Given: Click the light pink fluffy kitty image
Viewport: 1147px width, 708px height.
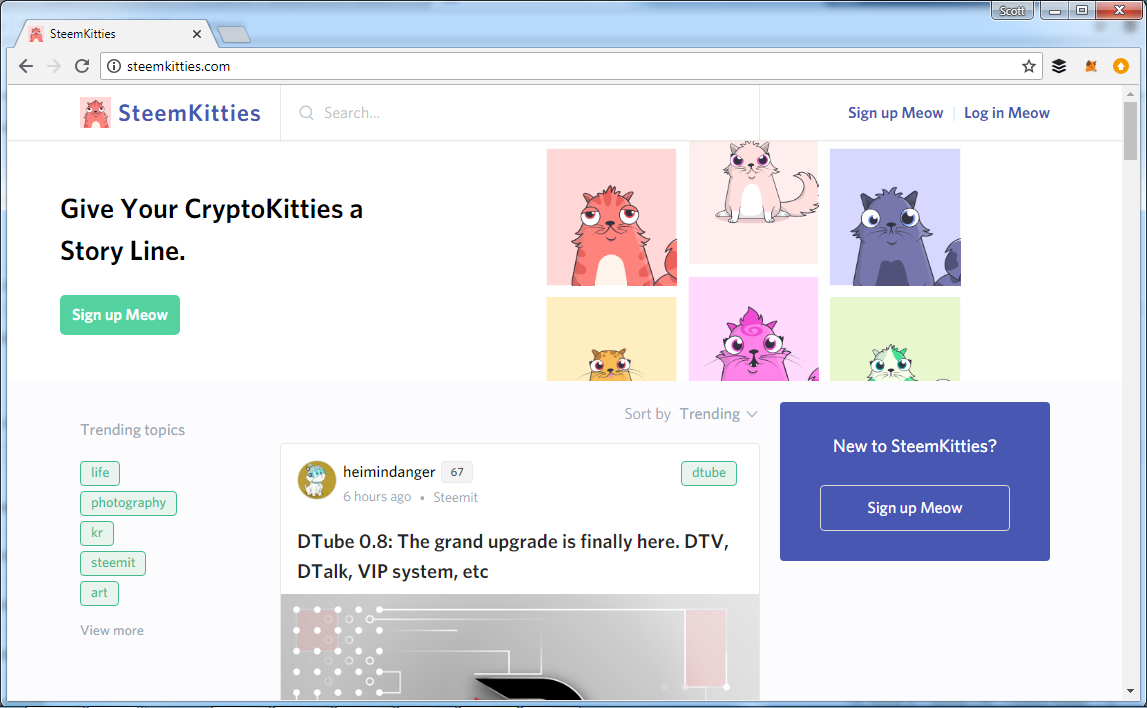Looking at the screenshot, I should (x=753, y=203).
